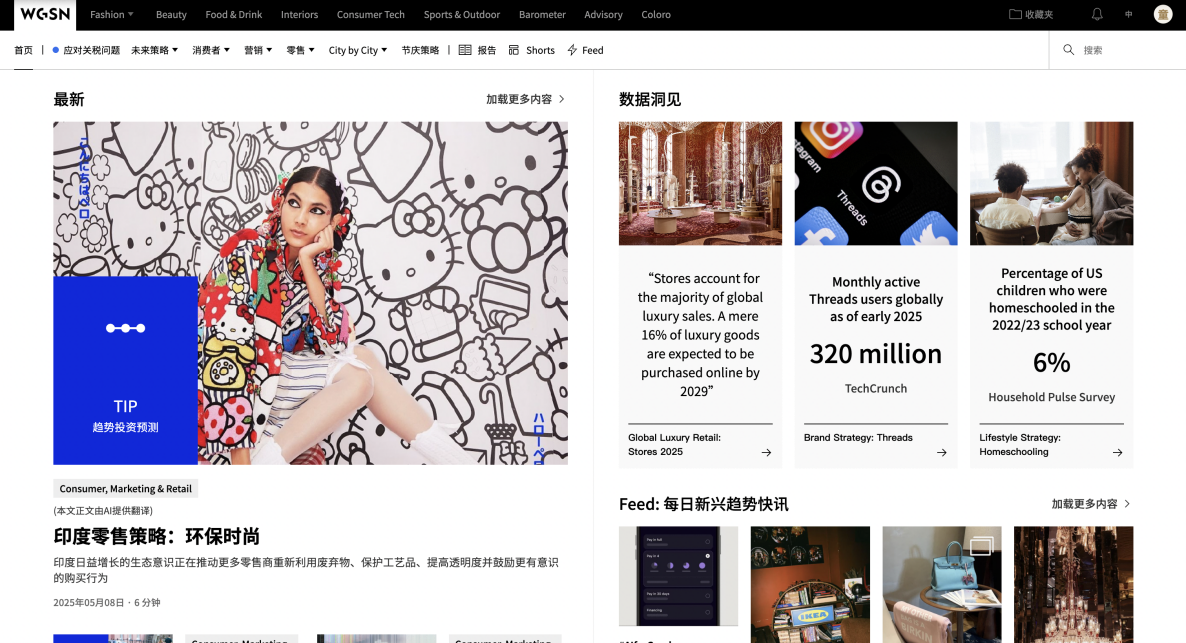Click 加载更多内容 next to 最新
This screenshot has height=643, width=1186.
pyautogui.click(x=525, y=99)
